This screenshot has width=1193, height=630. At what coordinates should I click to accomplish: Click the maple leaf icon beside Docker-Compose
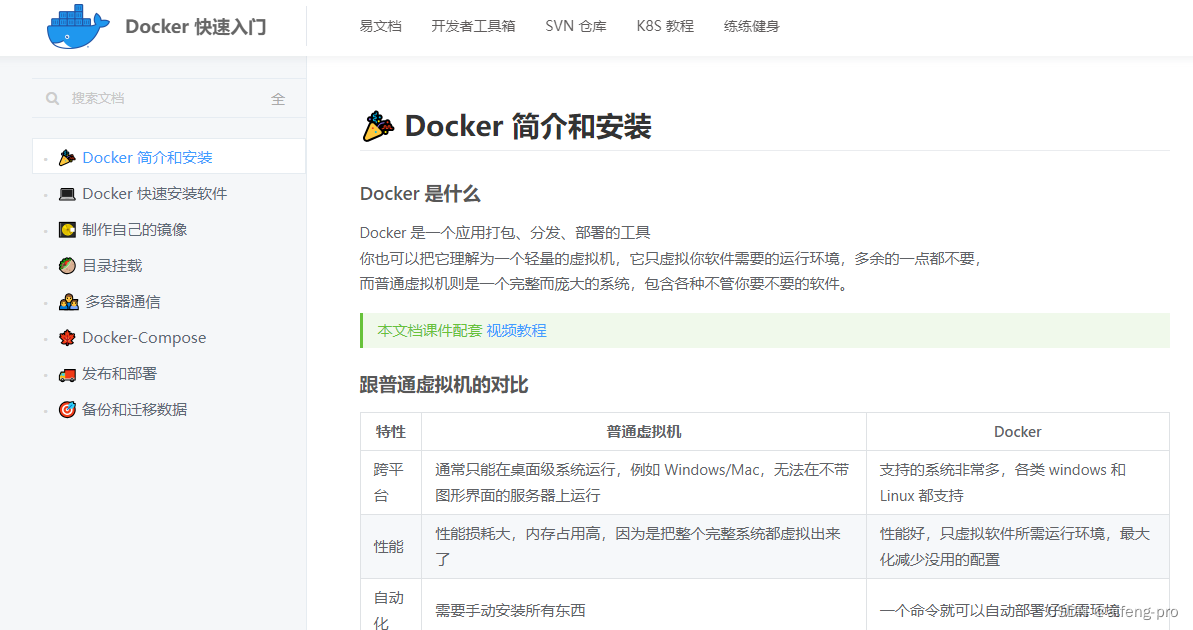[x=67, y=338]
